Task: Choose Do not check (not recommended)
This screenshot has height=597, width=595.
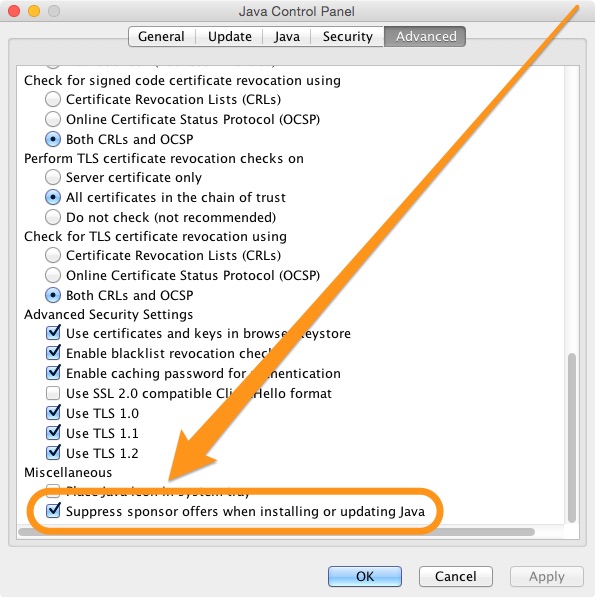Action: click(x=53, y=217)
